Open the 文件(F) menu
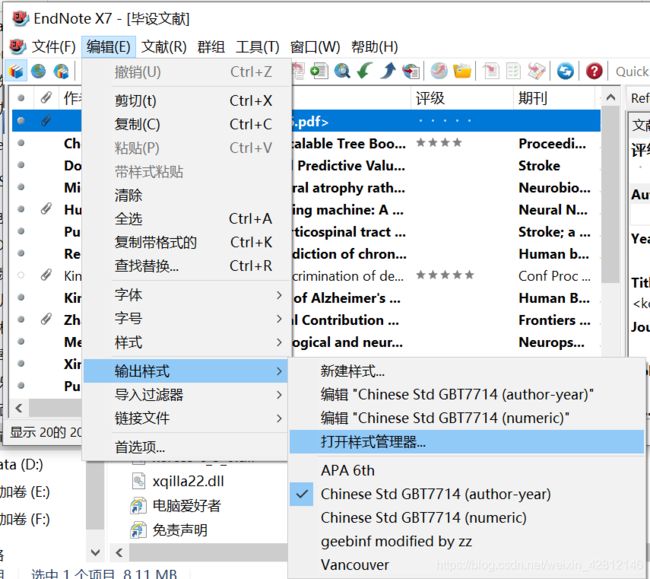The width and height of the screenshot is (650, 579). 53,47
